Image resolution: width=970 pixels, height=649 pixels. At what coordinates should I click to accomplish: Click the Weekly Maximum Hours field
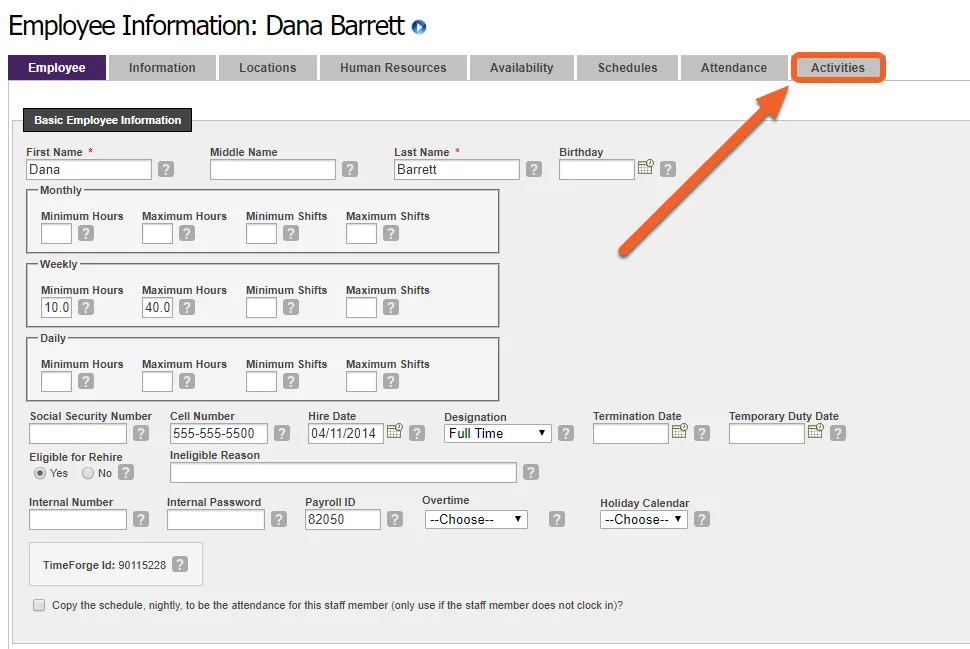(158, 307)
